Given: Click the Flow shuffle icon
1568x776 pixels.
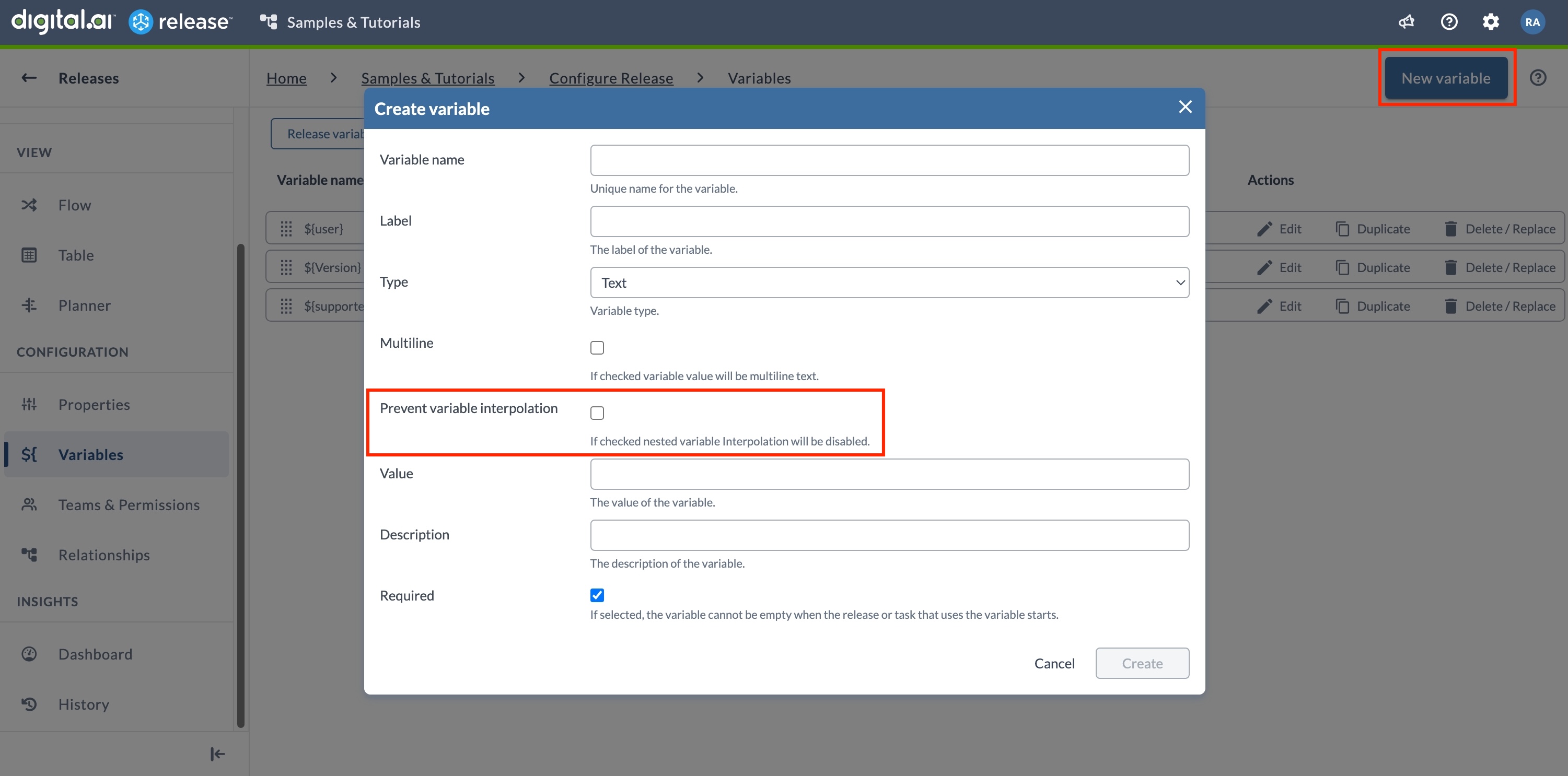Looking at the screenshot, I should pyautogui.click(x=29, y=205).
